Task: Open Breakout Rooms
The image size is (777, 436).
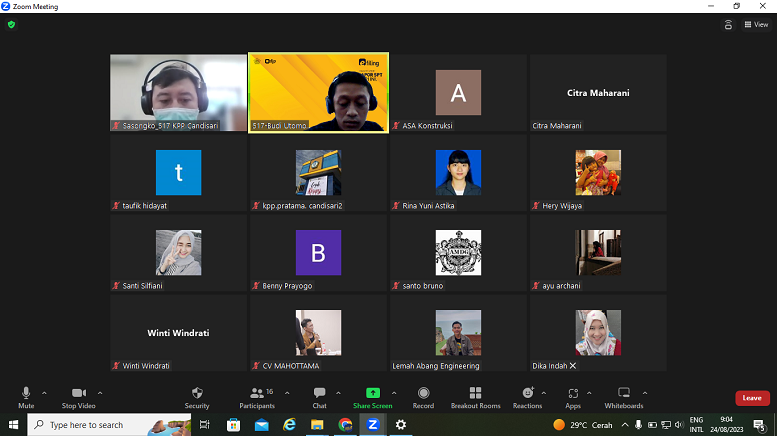Action: (475, 394)
